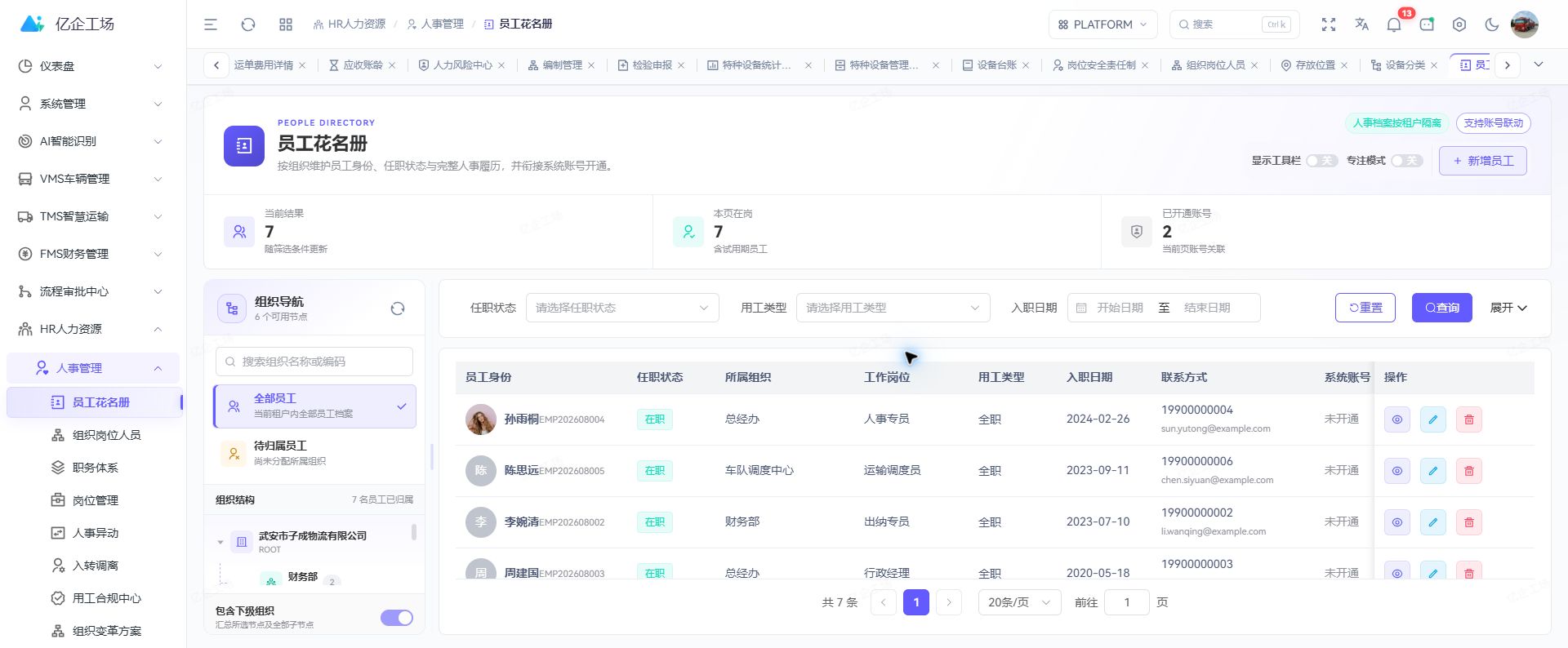Image resolution: width=1568 pixels, height=648 pixels.
Task: Open the tab list dropdown chevron
Action: [1539, 64]
